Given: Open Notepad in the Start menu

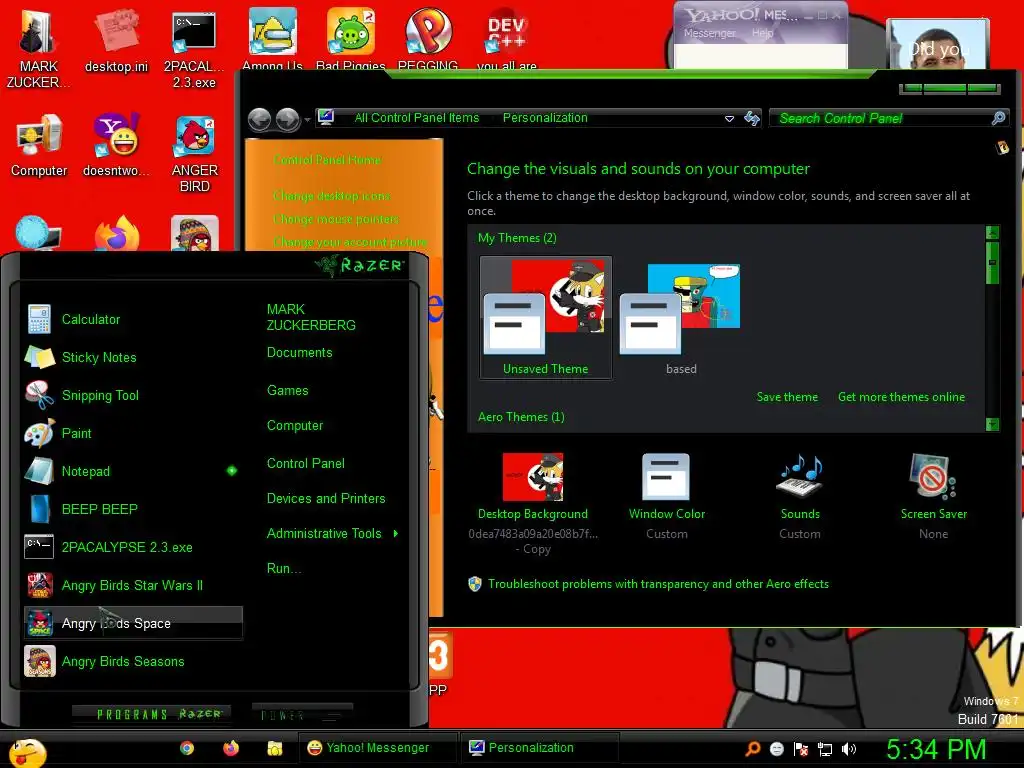Looking at the screenshot, I should [133, 471].
